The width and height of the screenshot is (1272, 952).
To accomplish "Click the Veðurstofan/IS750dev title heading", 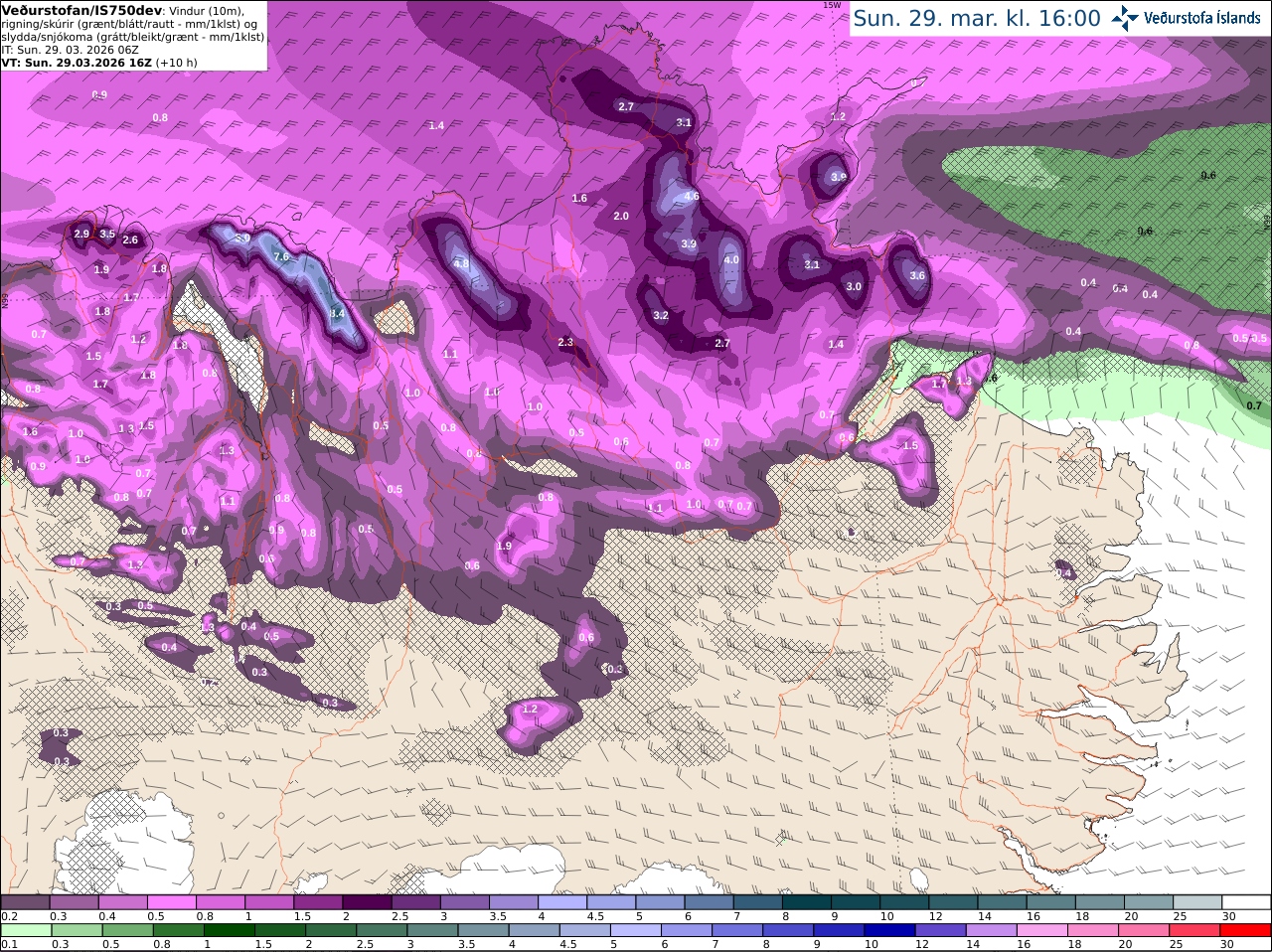I will click(x=81, y=10).
